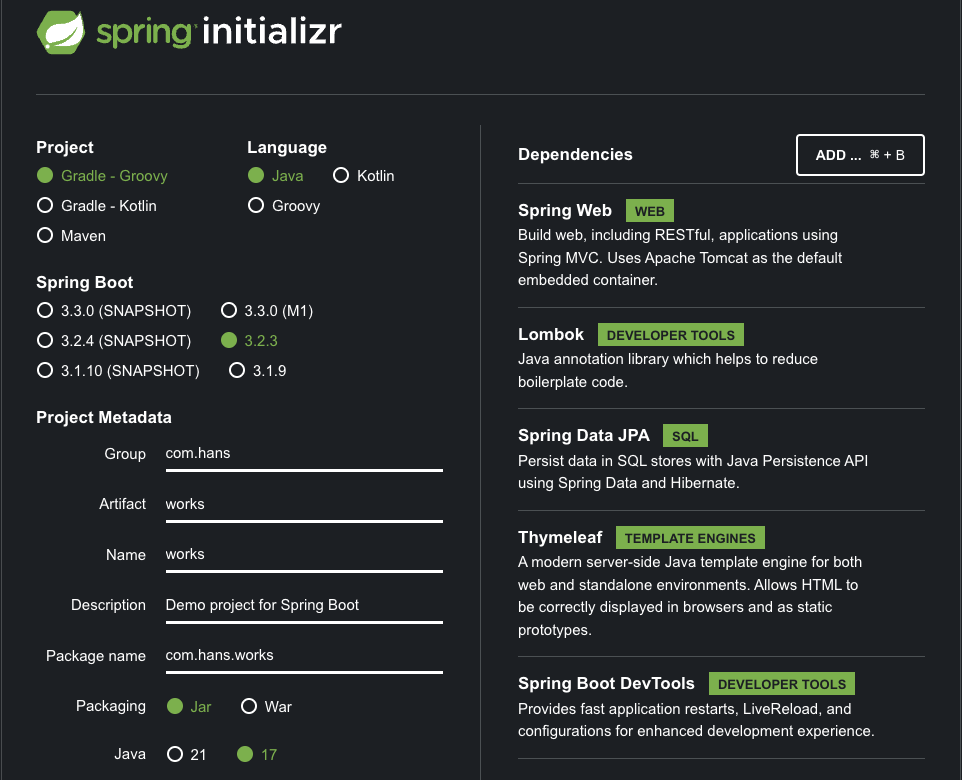Select Spring Boot 3.3.0 (SNAPSHOT)
962x780 pixels.
(114, 311)
